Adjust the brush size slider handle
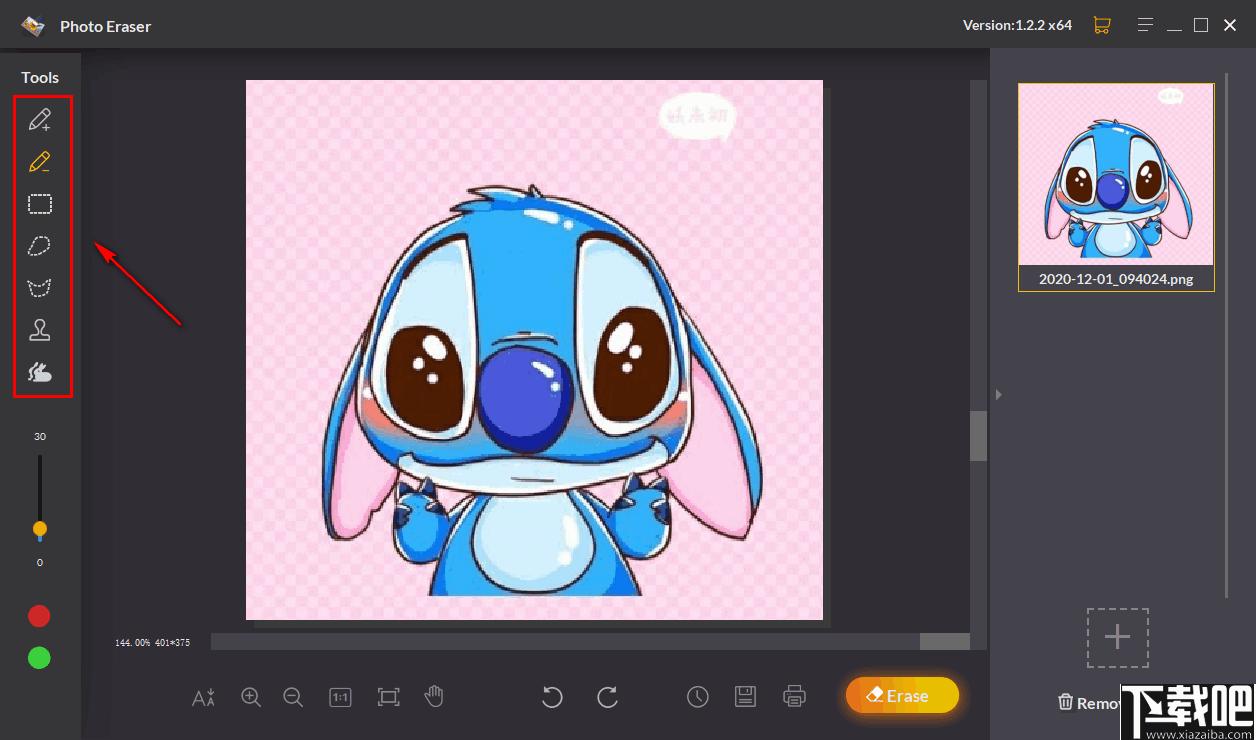Image resolution: width=1256 pixels, height=740 pixels. pyautogui.click(x=40, y=528)
